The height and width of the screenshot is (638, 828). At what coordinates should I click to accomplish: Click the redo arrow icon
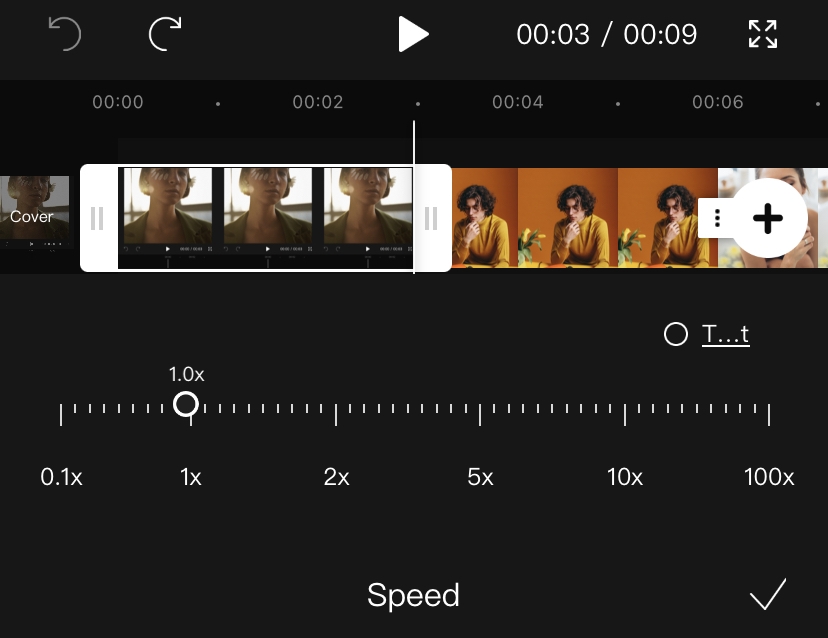click(165, 34)
